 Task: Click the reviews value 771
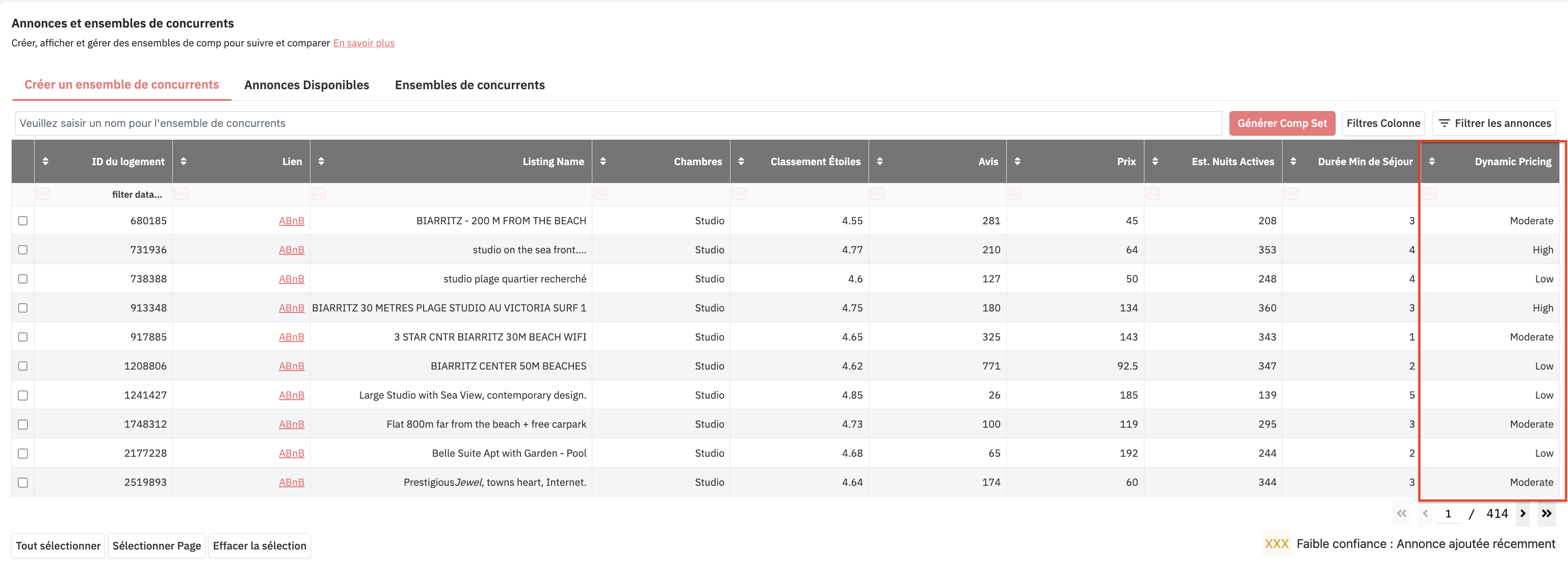[991, 367]
